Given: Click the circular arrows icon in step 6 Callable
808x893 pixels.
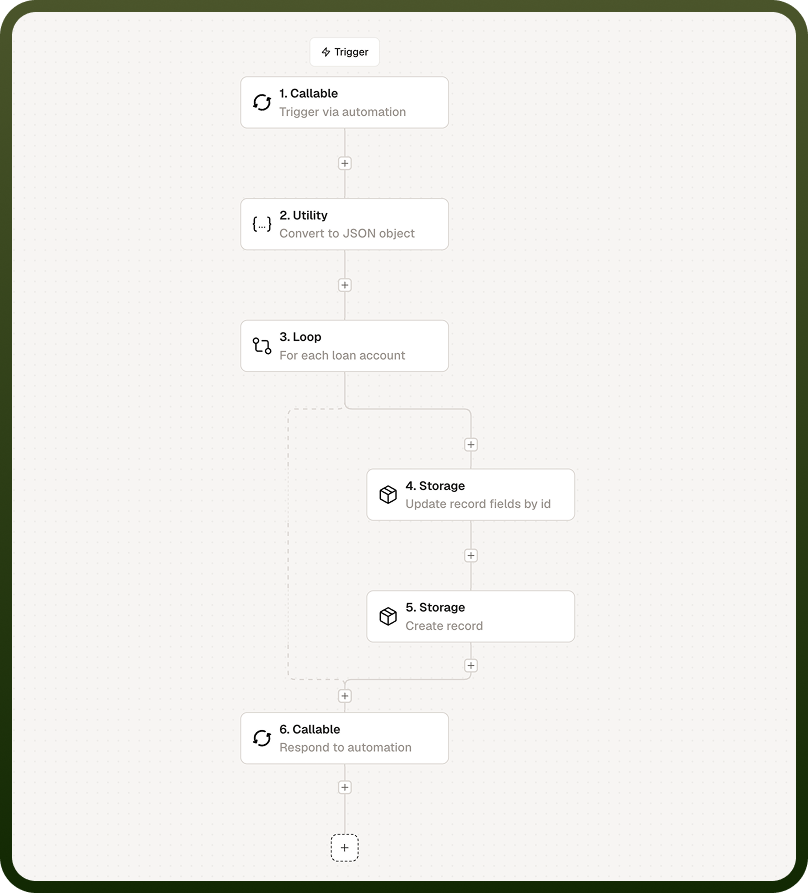Looking at the screenshot, I should [262, 738].
